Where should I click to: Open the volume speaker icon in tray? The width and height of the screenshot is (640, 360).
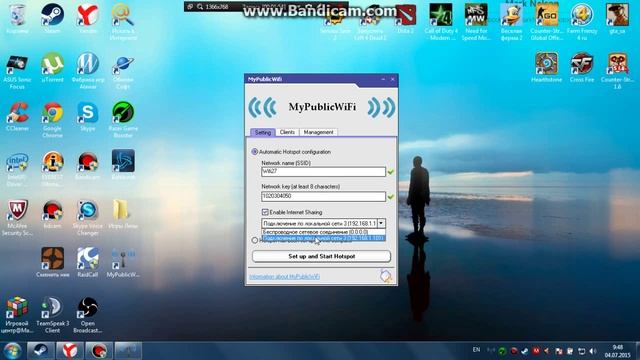(593, 351)
